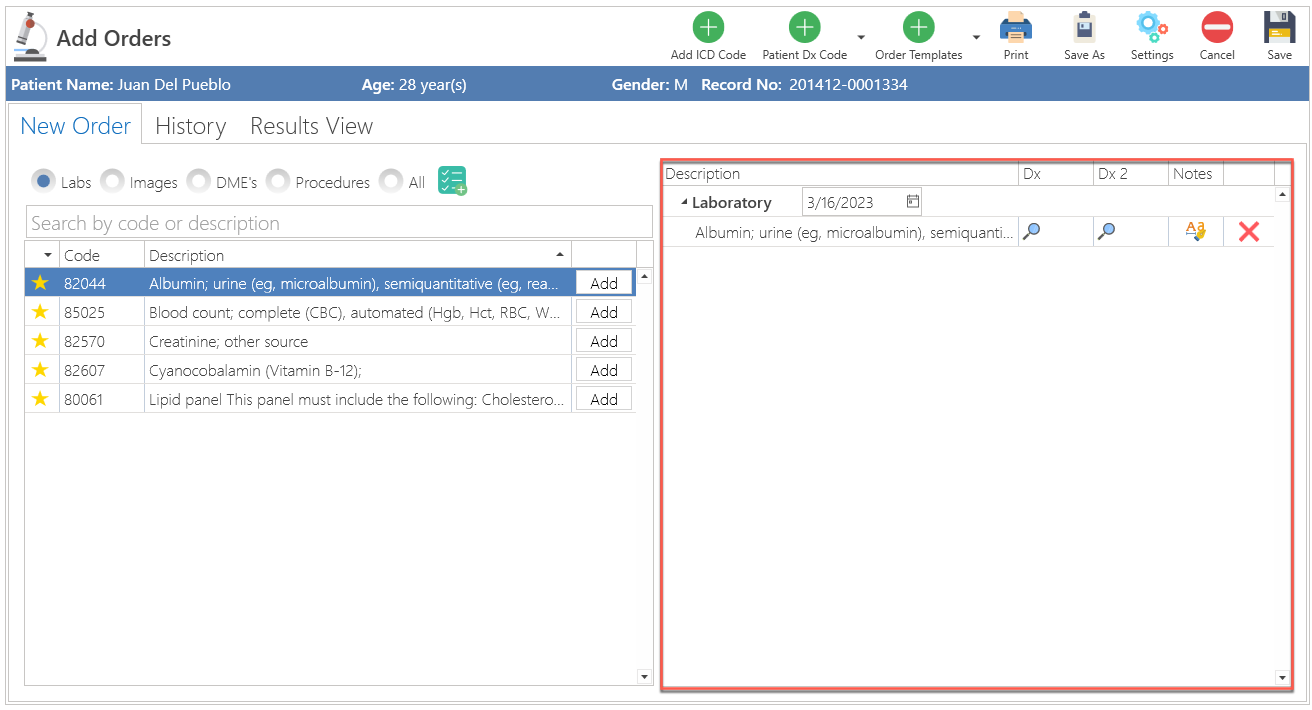Click the green order checklist icon beside All

[451, 180]
